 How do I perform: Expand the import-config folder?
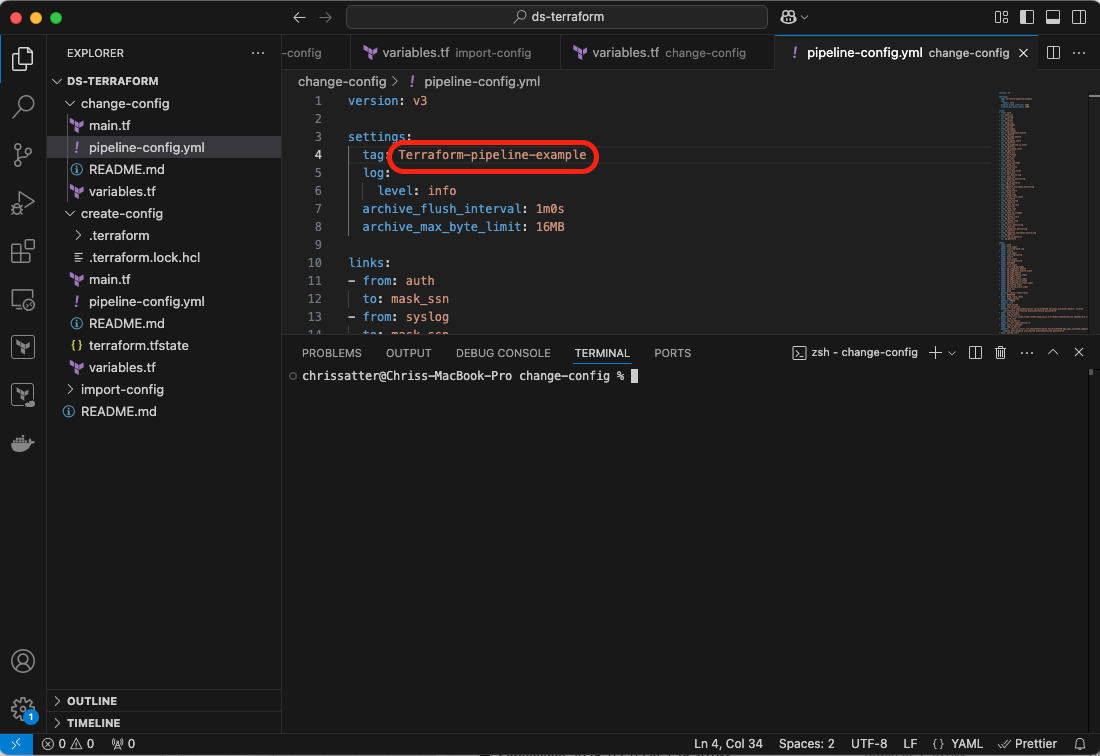[x=121, y=389]
